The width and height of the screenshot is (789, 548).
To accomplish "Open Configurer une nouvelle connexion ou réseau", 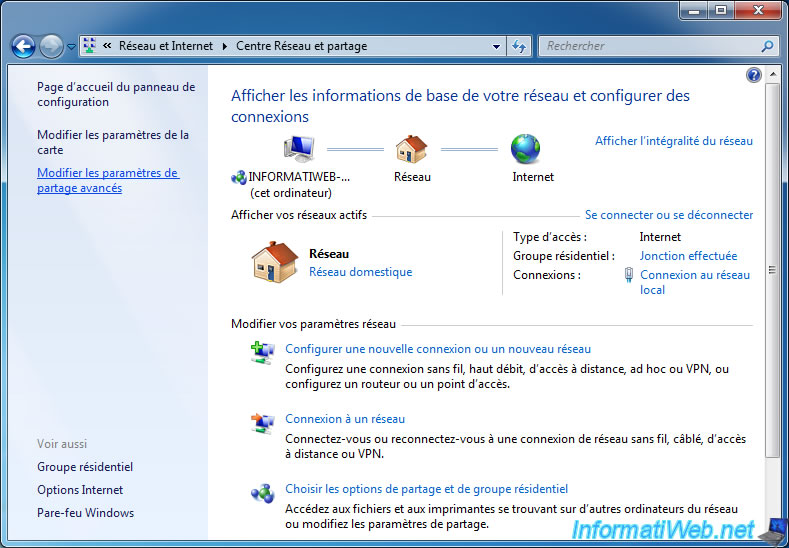I will point(438,349).
